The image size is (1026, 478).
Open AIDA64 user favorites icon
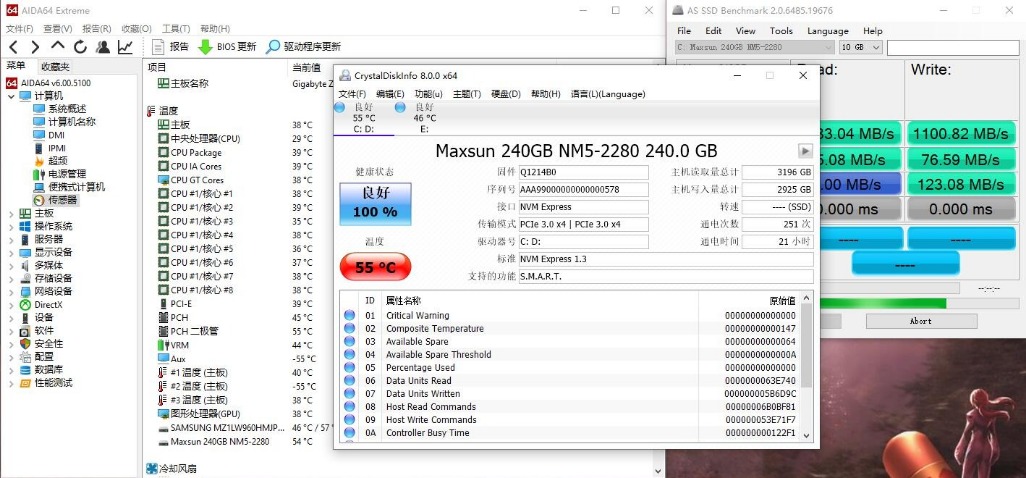[103, 47]
